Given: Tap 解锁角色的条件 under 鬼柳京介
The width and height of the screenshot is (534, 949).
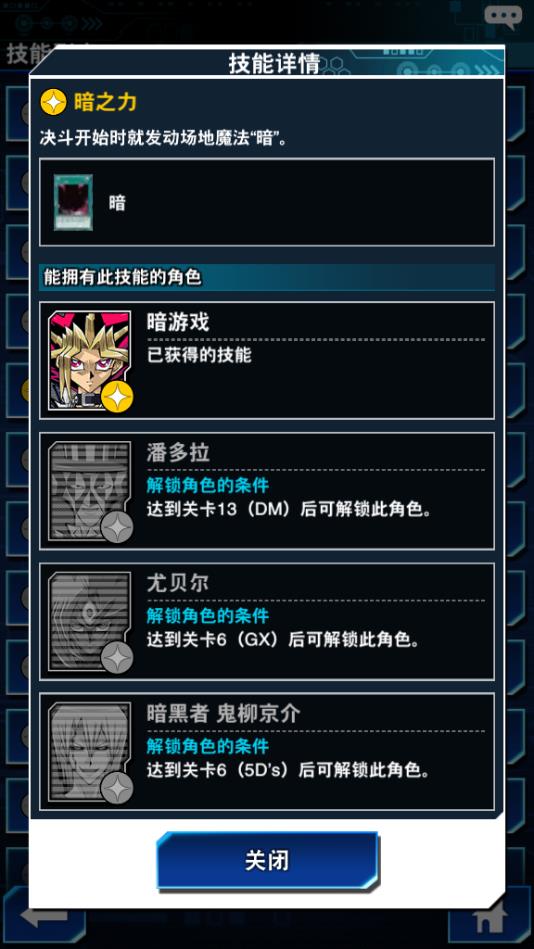Looking at the screenshot, I should pyautogui.click(x=207, y=746).
